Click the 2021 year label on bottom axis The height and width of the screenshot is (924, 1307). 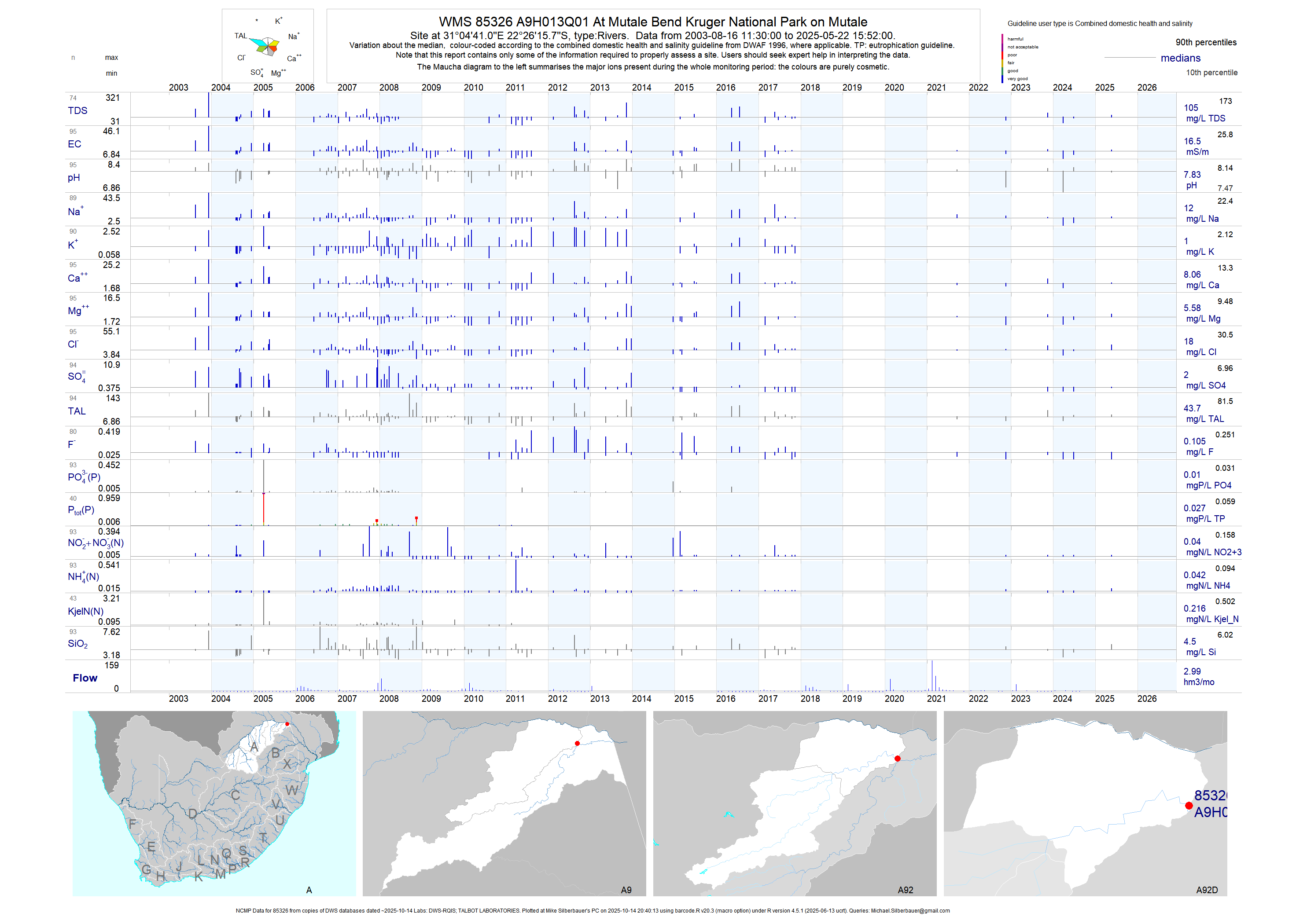(936, 699)
